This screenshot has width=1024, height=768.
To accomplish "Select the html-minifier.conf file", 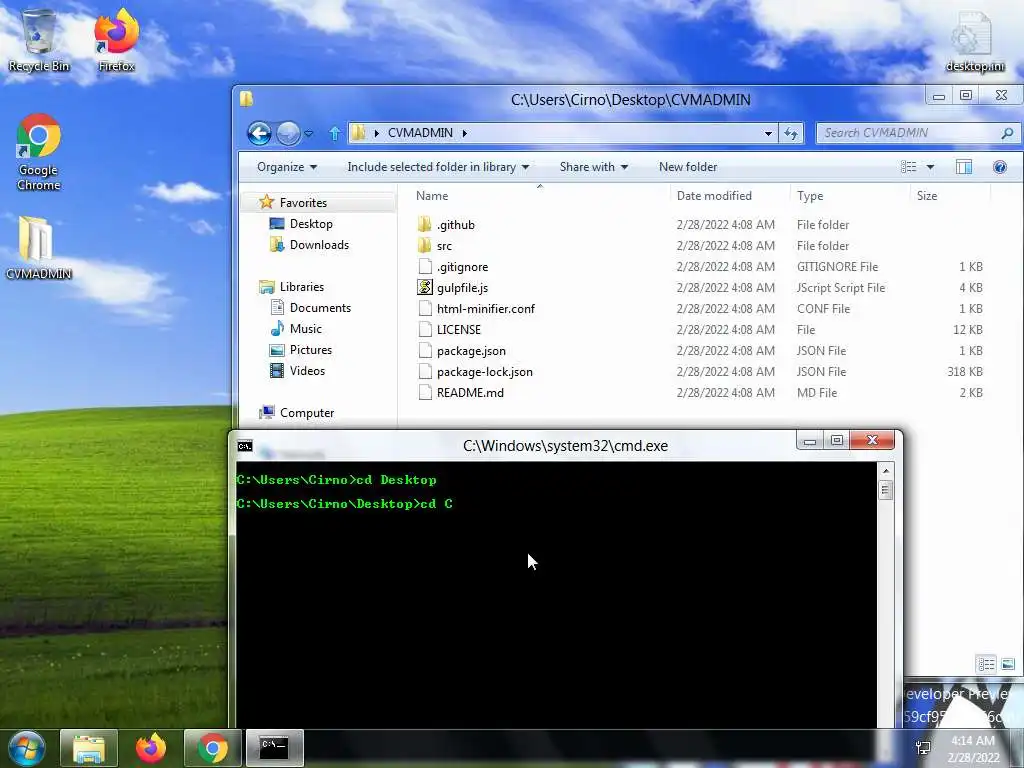I will [486, 308].
